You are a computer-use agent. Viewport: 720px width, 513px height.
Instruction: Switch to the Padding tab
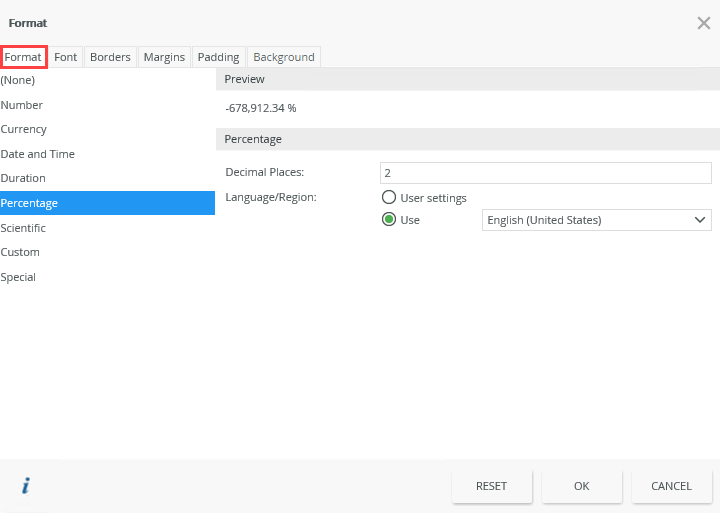[219, 57]
